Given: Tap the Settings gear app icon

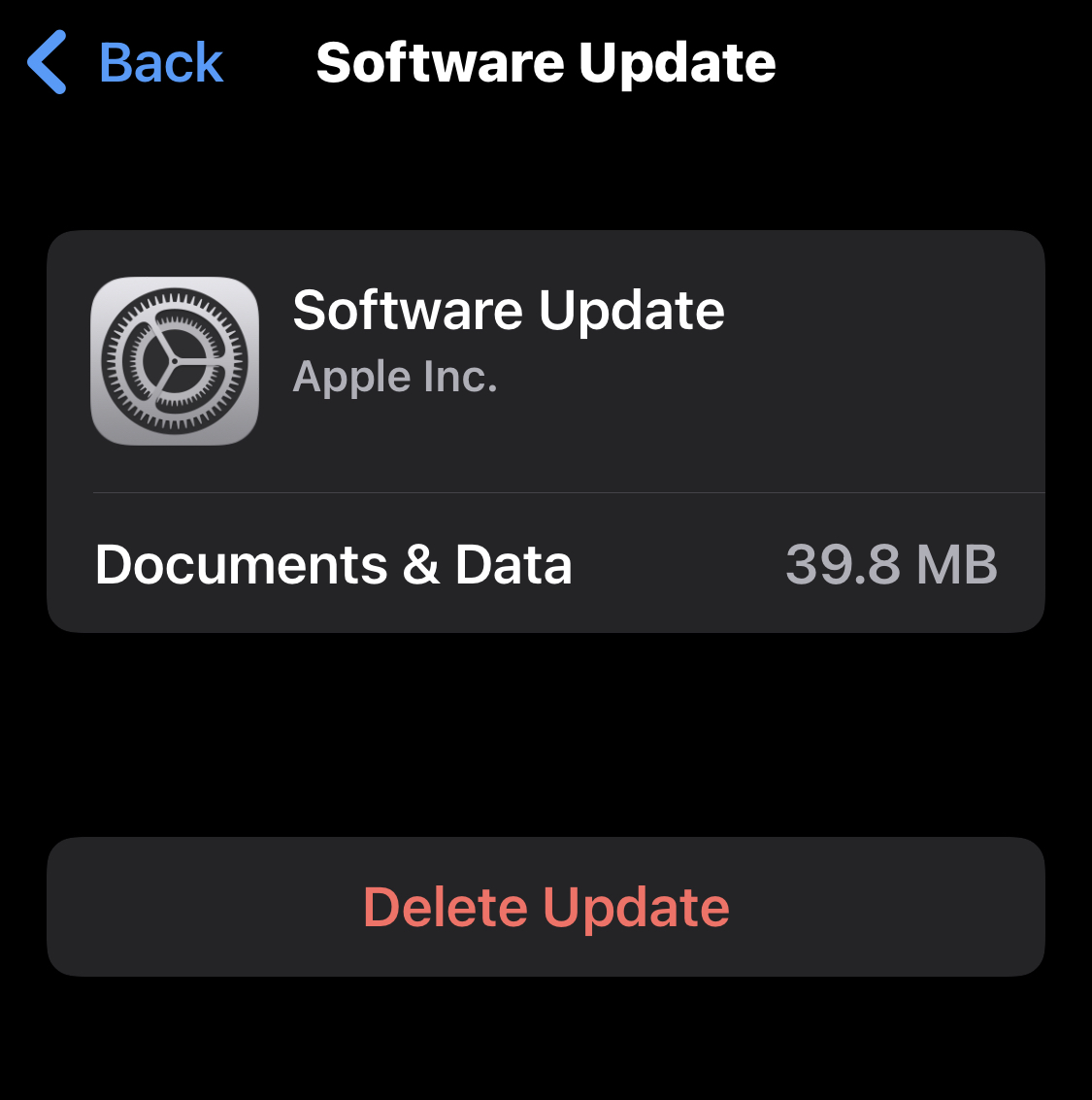Looking at the screenshot, I should (175, 360).
